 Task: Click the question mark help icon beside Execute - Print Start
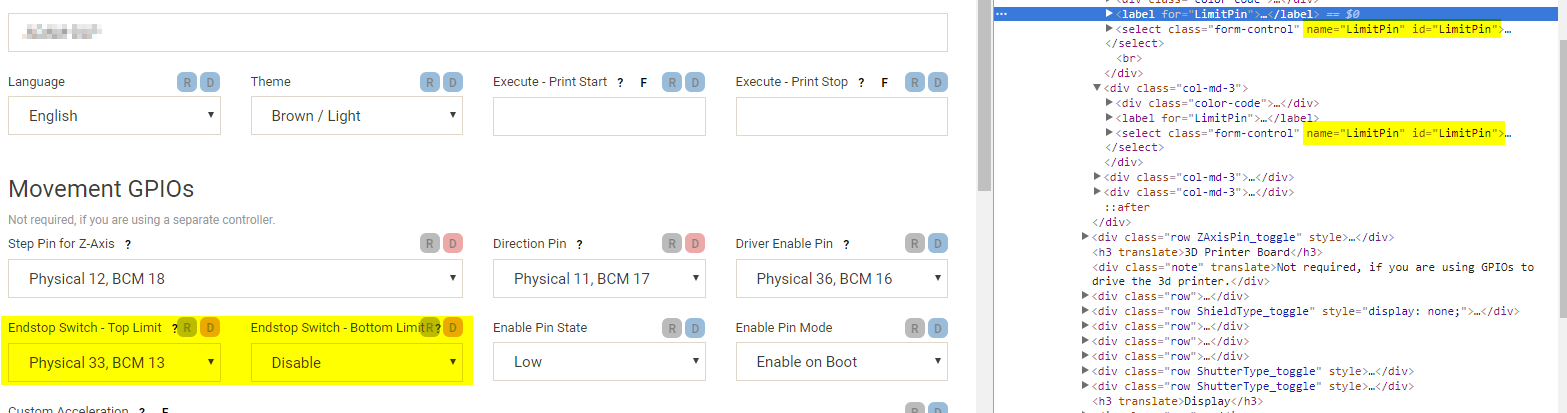click(621, 82)
